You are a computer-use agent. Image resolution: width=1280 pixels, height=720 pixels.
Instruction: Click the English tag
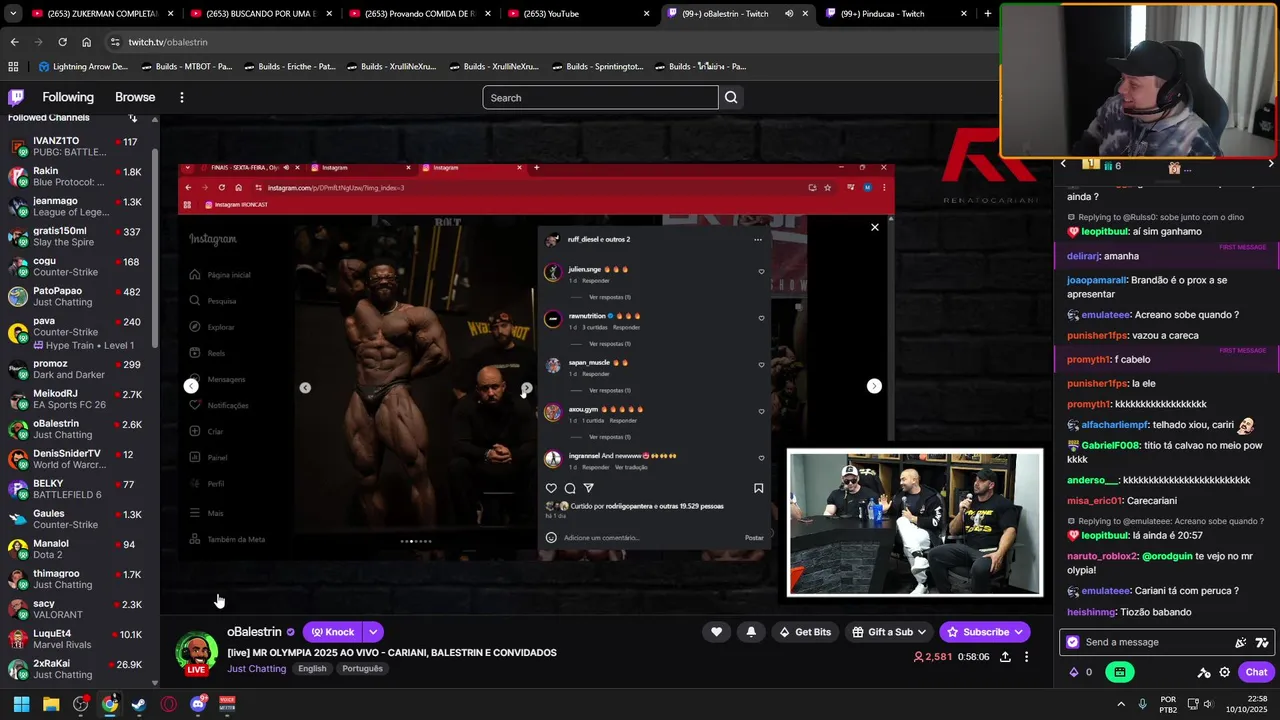[312, 668]
